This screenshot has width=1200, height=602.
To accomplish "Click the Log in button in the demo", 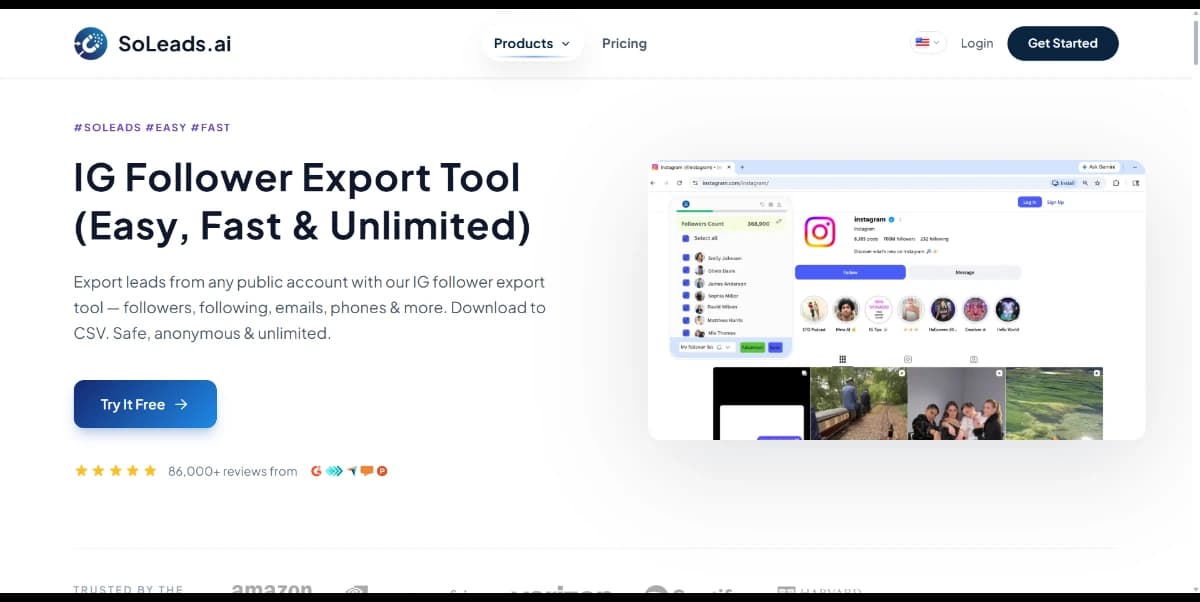I will point(1030,202).
